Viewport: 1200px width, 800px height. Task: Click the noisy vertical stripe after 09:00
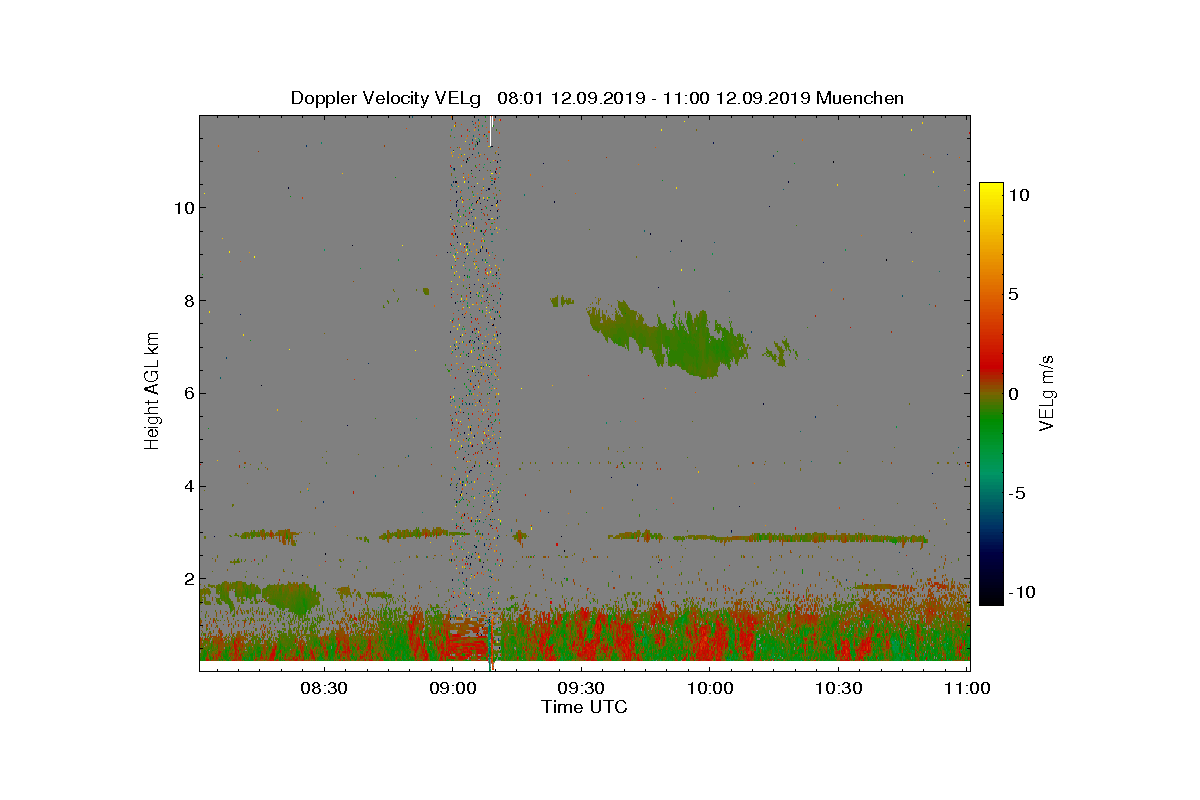[x=475, y=390]
